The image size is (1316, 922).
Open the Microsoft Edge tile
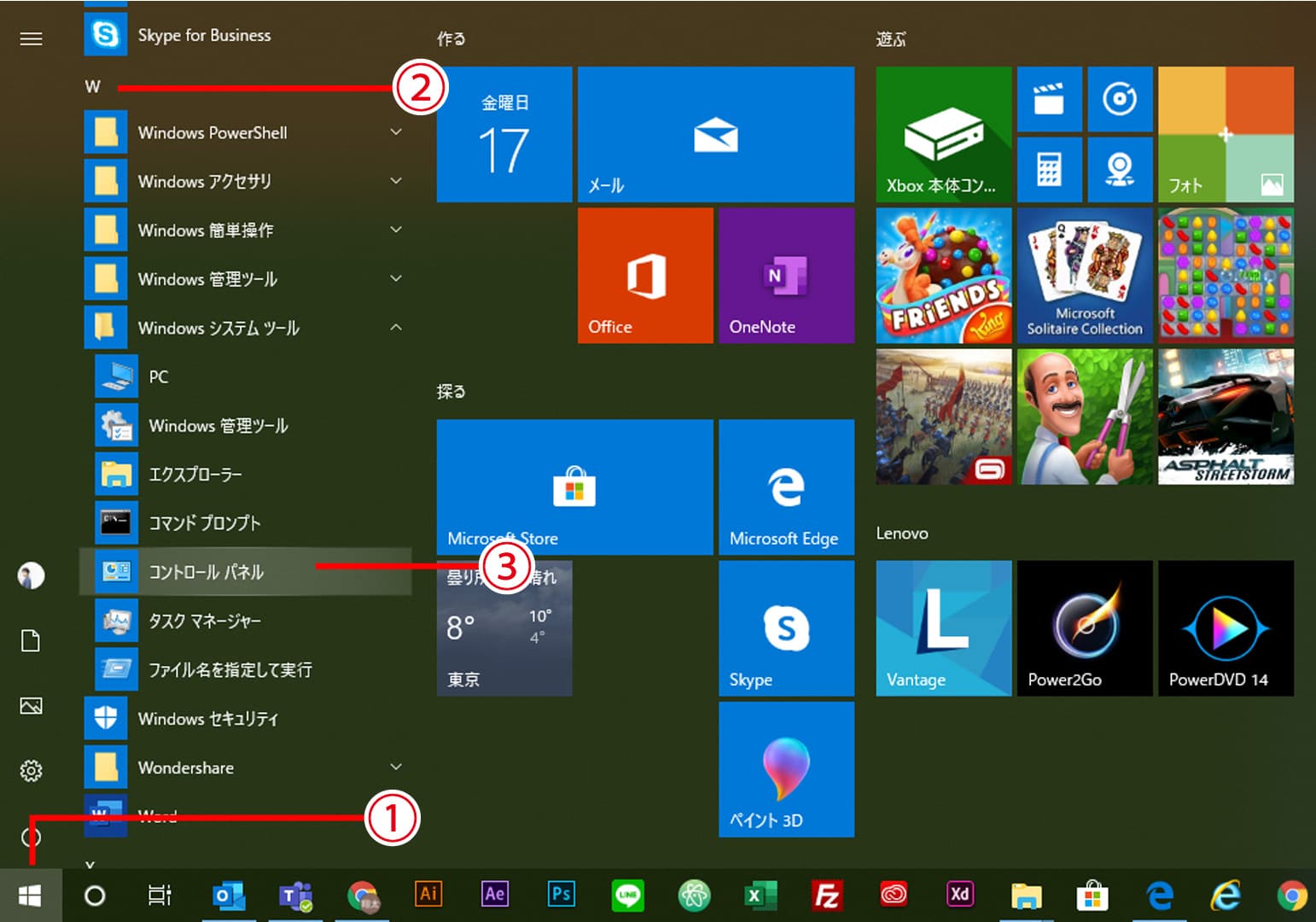click(x=786, y=487)
